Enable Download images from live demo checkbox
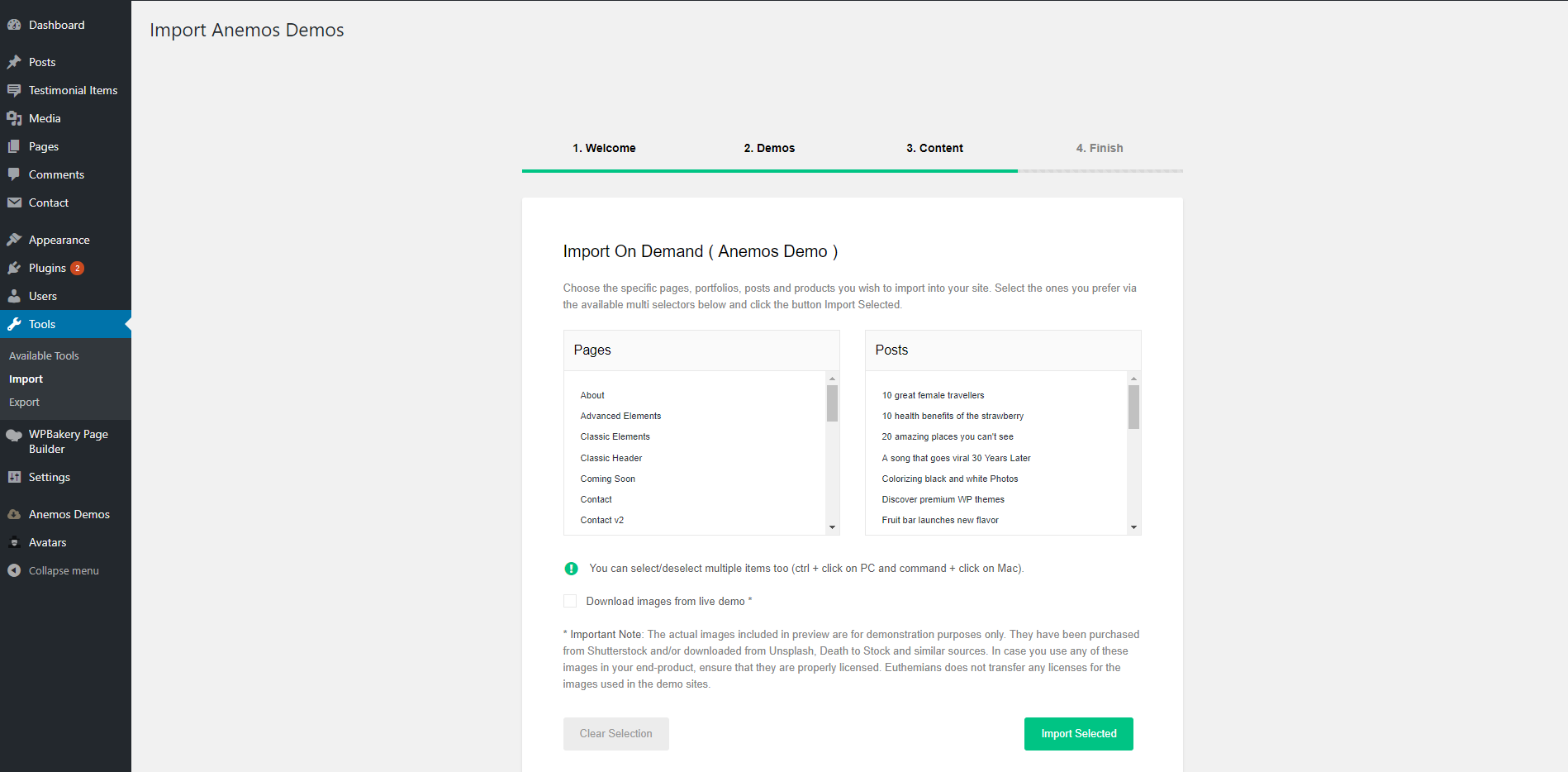Screen dimensions: 1568x772 [570, 601]
